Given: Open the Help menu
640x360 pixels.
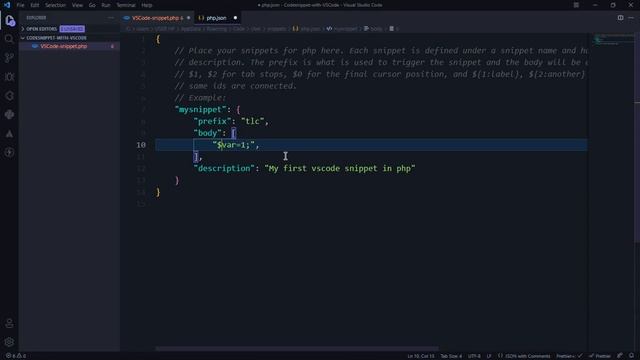Looking at the screenshot, I should (147, 5).
